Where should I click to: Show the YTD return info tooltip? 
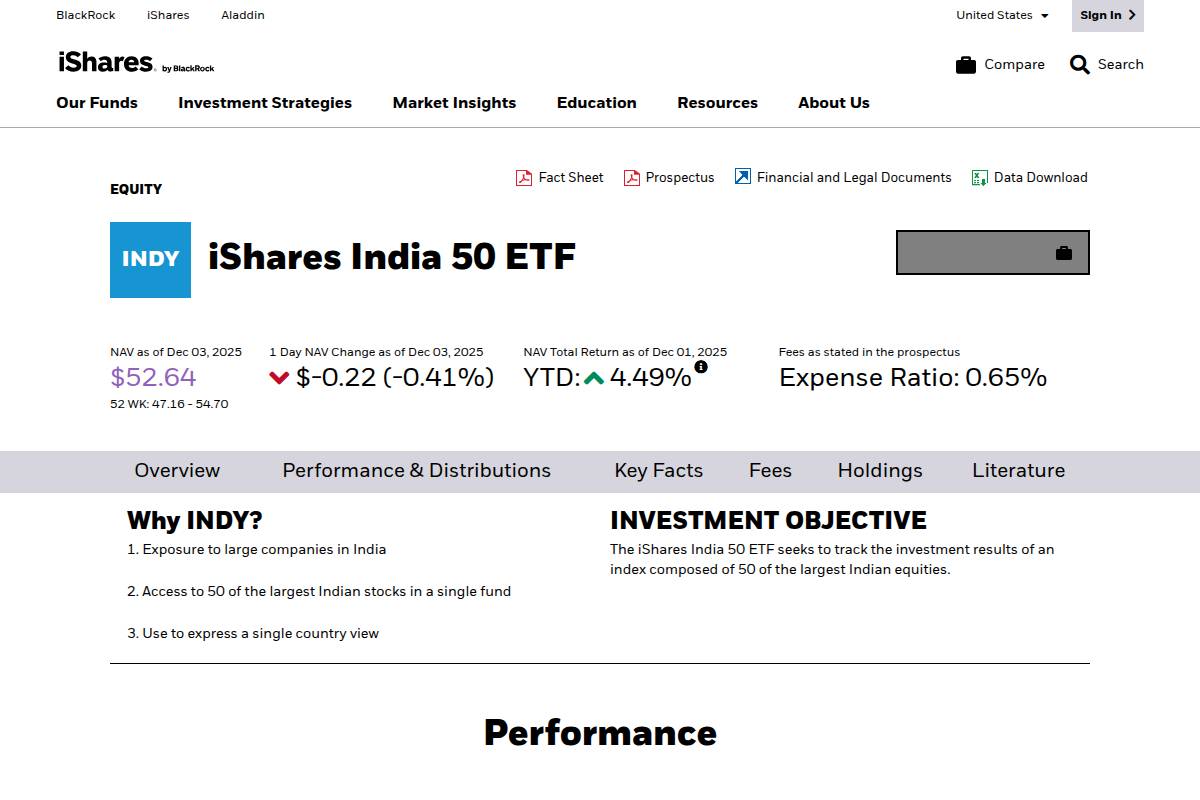click(701, 366)
